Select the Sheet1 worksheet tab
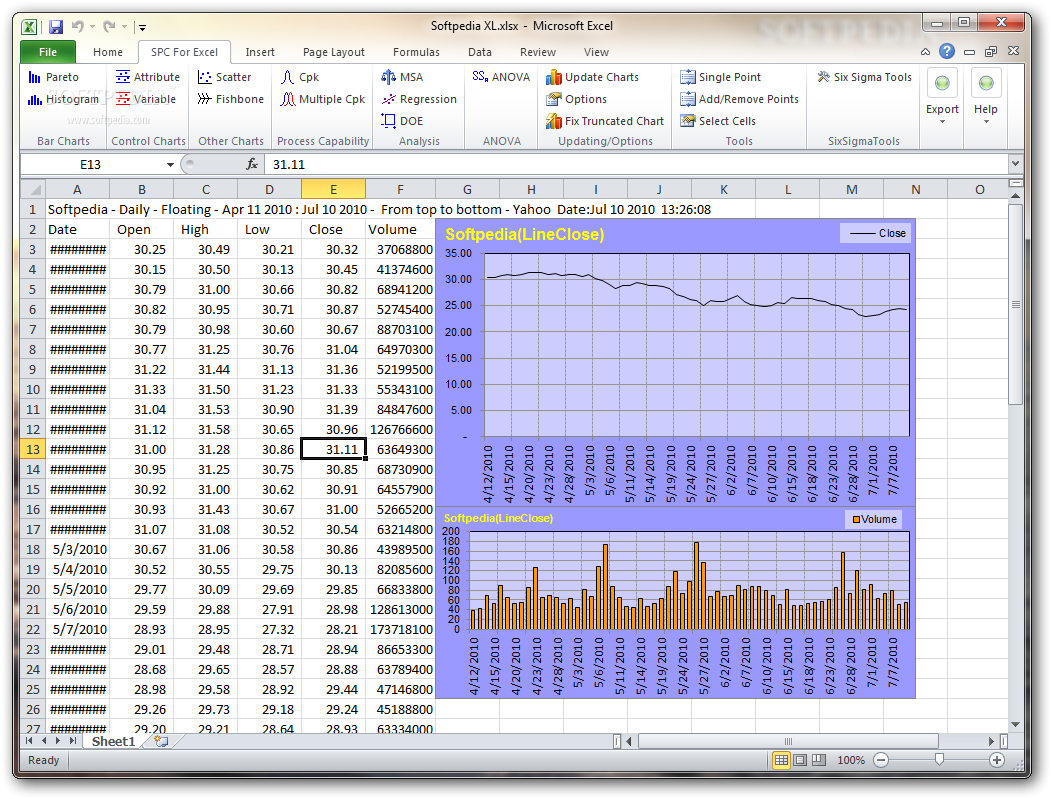1052x799 pixels. (x=113, y=741)
